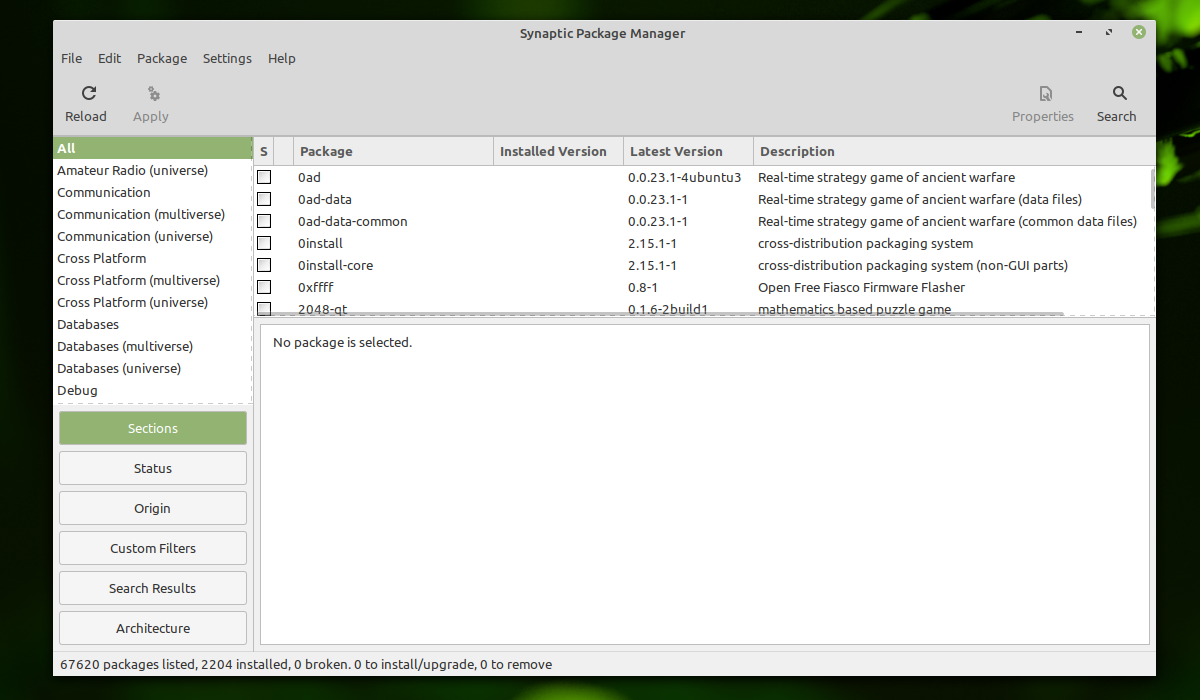Check the box for 0ad-data-common
This screenshot has height=700, width=1200.
[264, 221]
